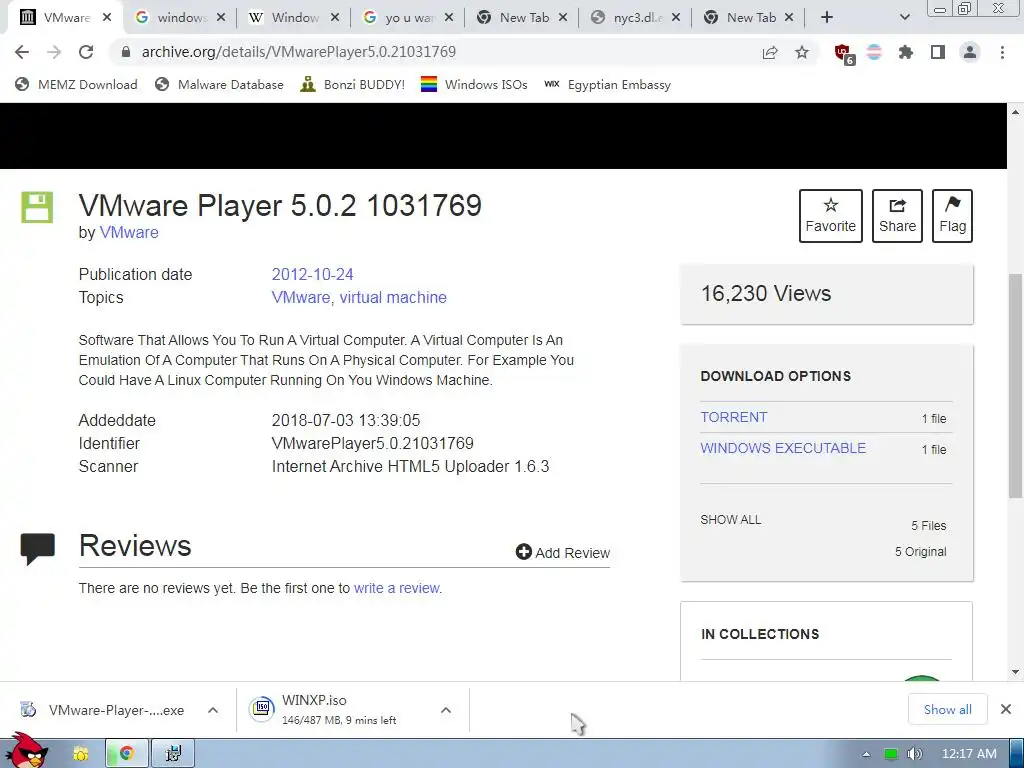
Task: Click the Angry Birds start button
Action: point(25,751)
